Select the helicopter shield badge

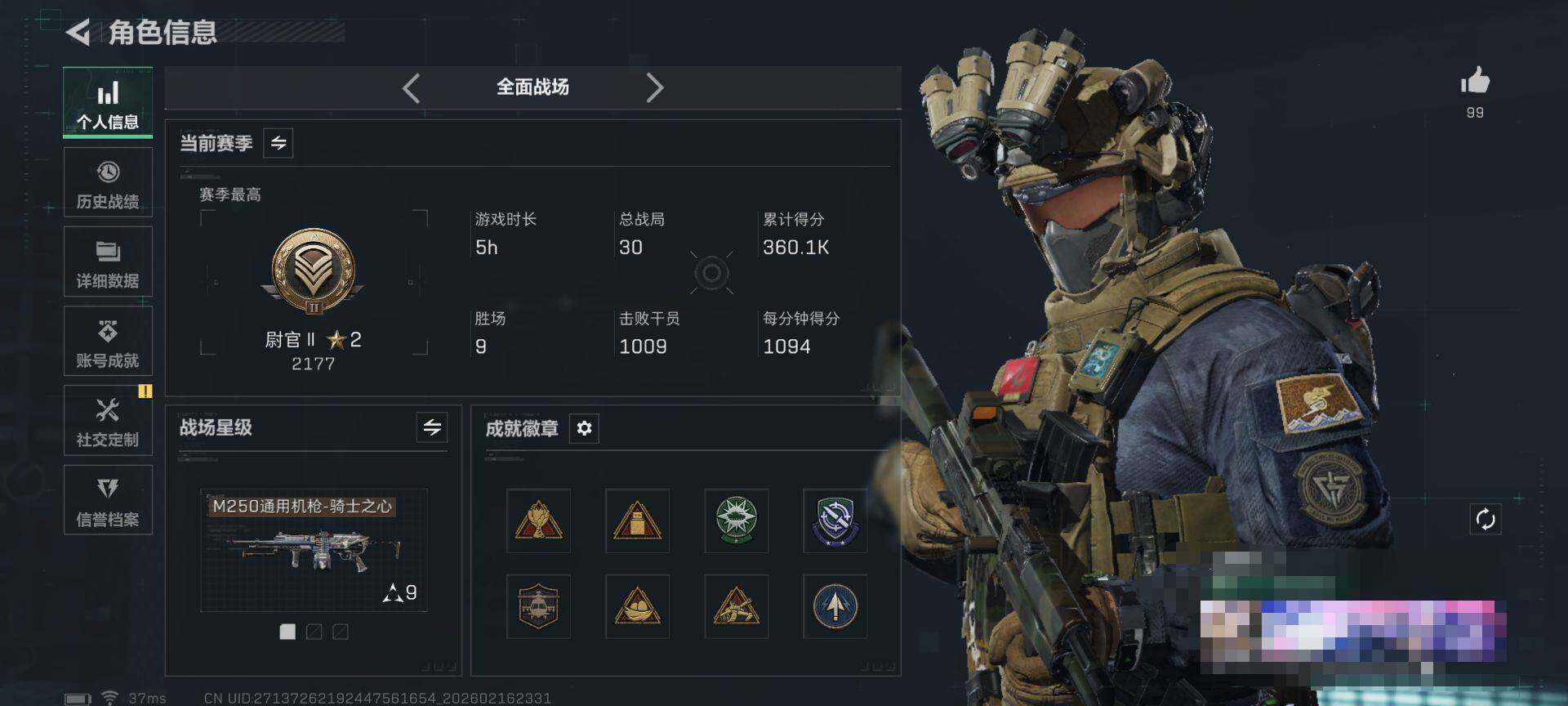point(538,606)
